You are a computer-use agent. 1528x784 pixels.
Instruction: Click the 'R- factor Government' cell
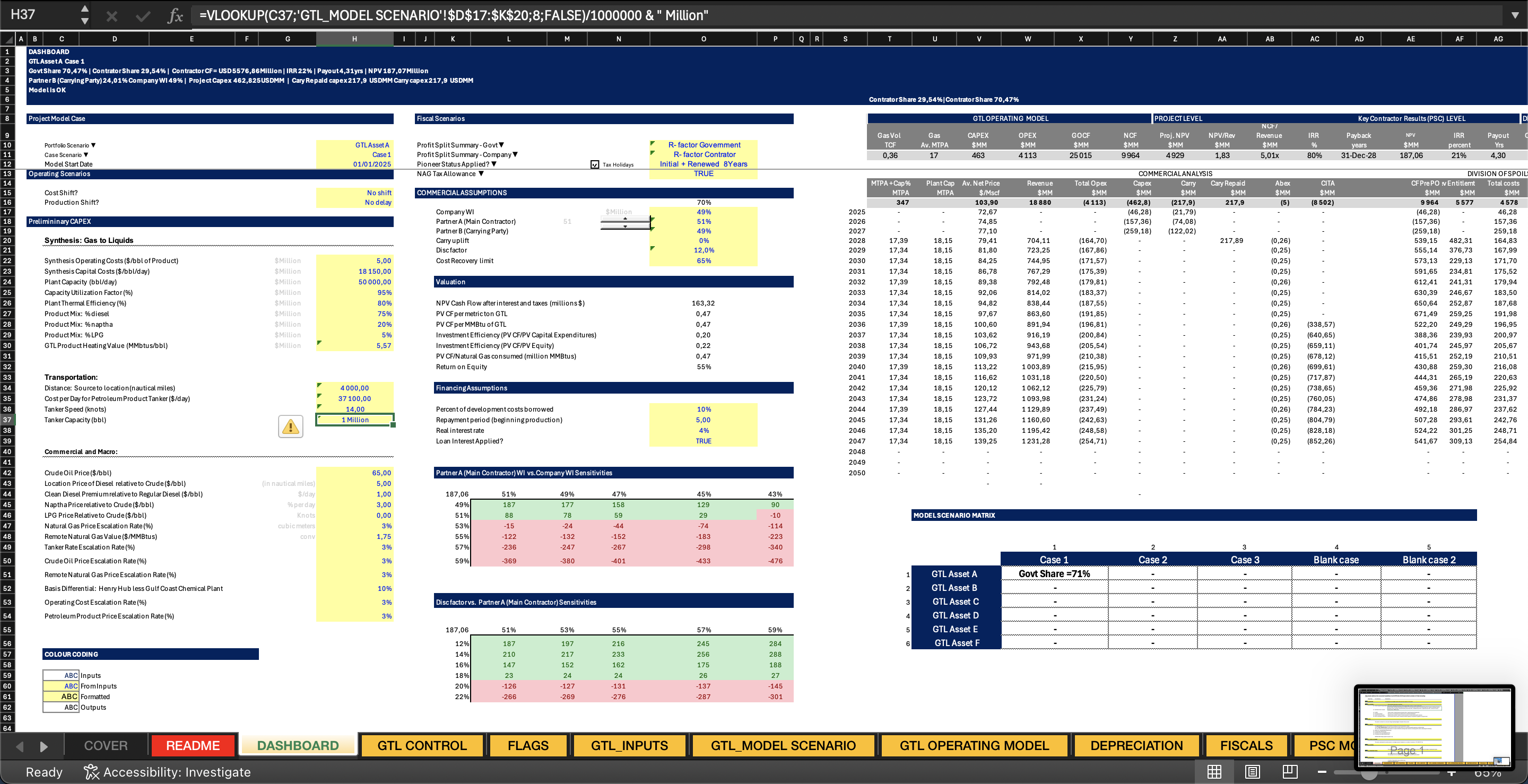(704, 145)
